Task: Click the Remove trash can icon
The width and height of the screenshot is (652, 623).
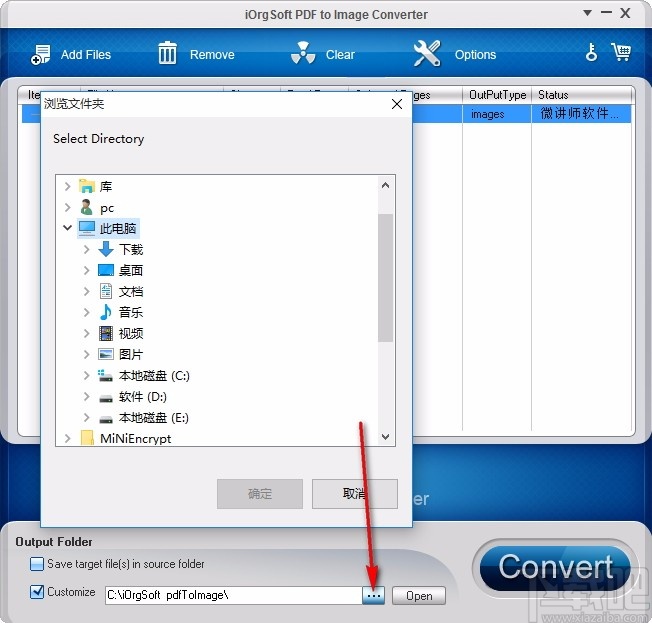Action: coord(168,53)
